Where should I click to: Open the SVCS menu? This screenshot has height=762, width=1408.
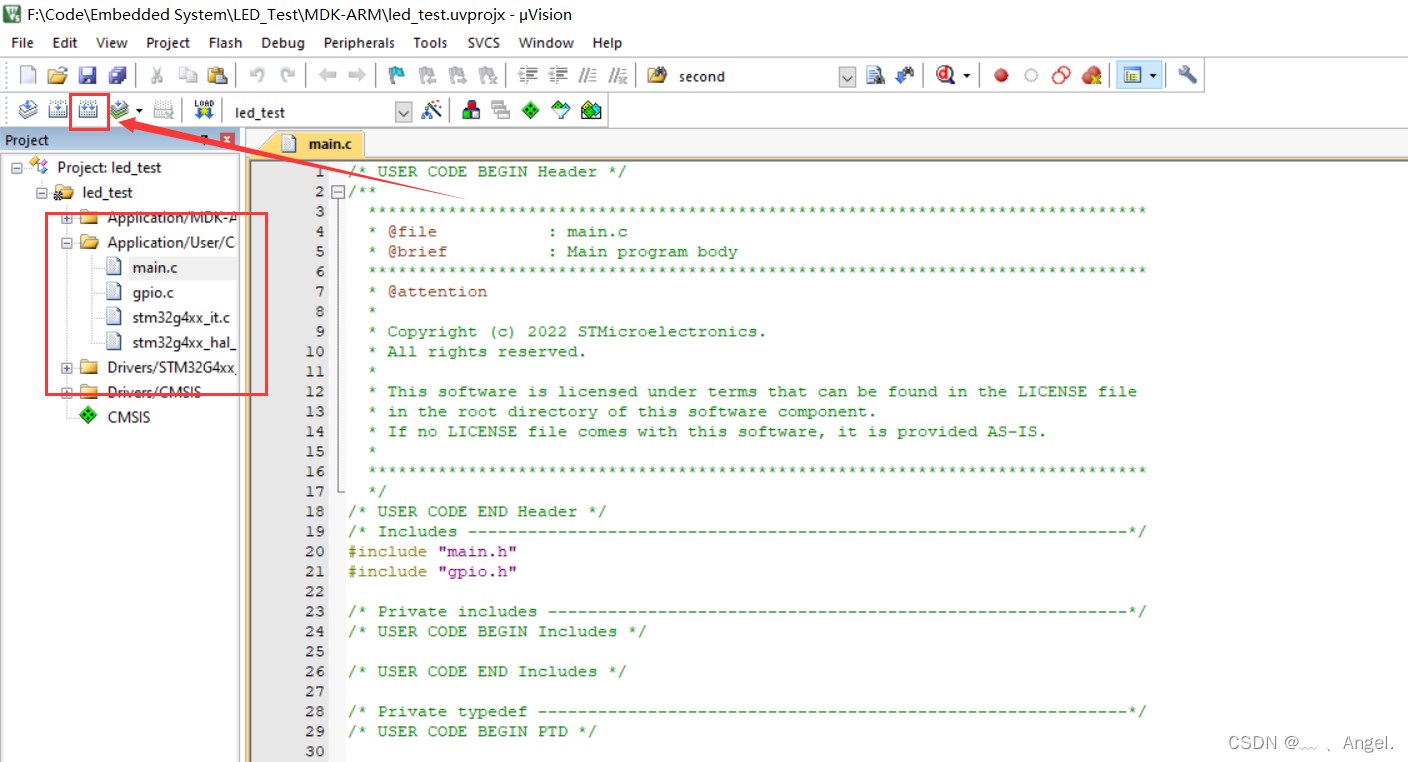click(485, 43)
